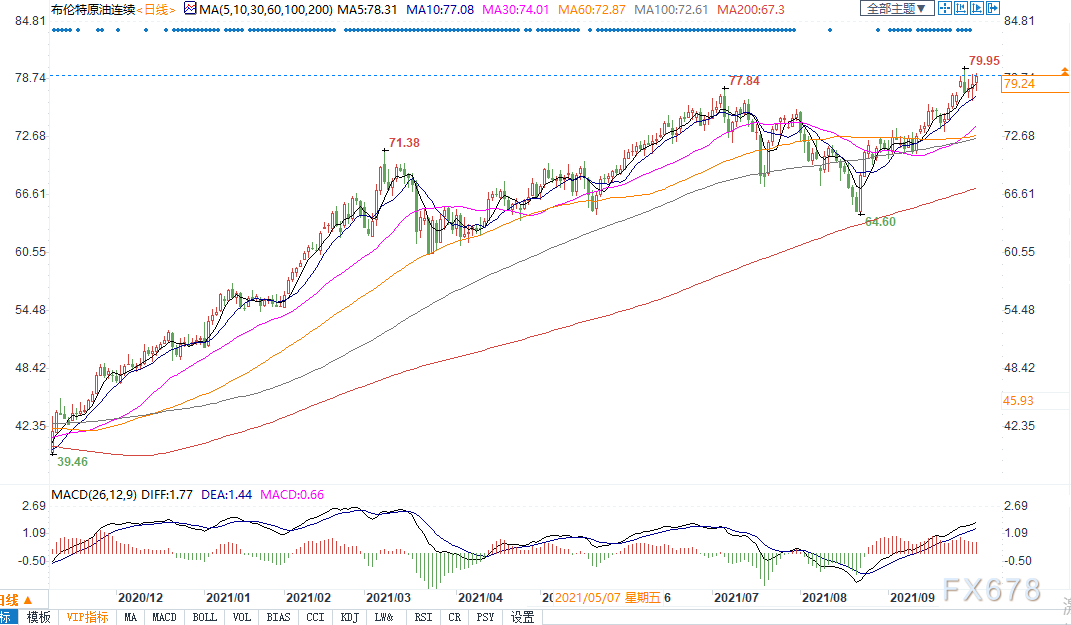Open the 设置 settings button
Image resolution: width=1071 pixels, height=625 pixels.
pyautogui.click(x=523, y=617)
